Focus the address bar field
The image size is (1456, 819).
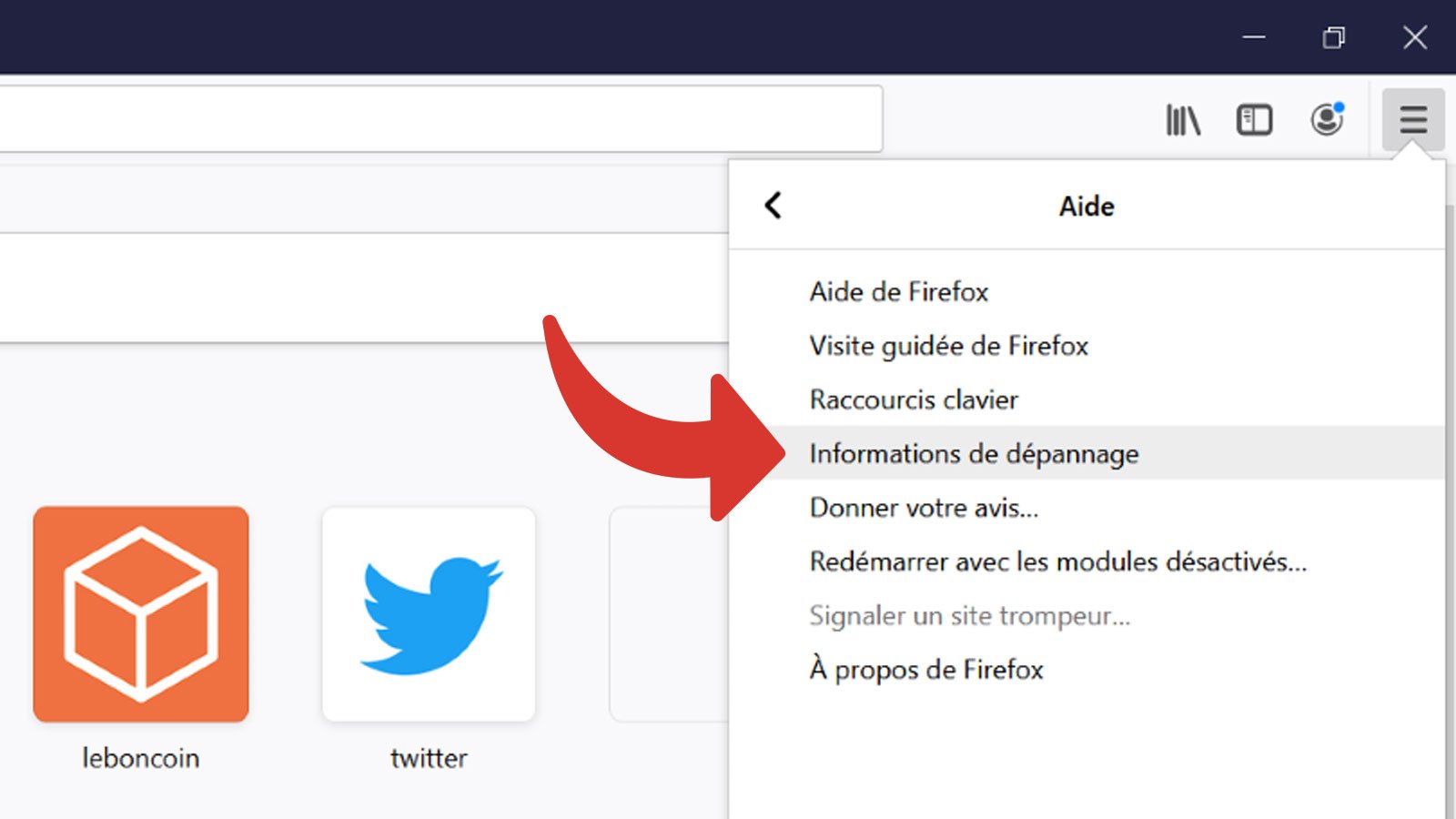(x=440, y=119)
